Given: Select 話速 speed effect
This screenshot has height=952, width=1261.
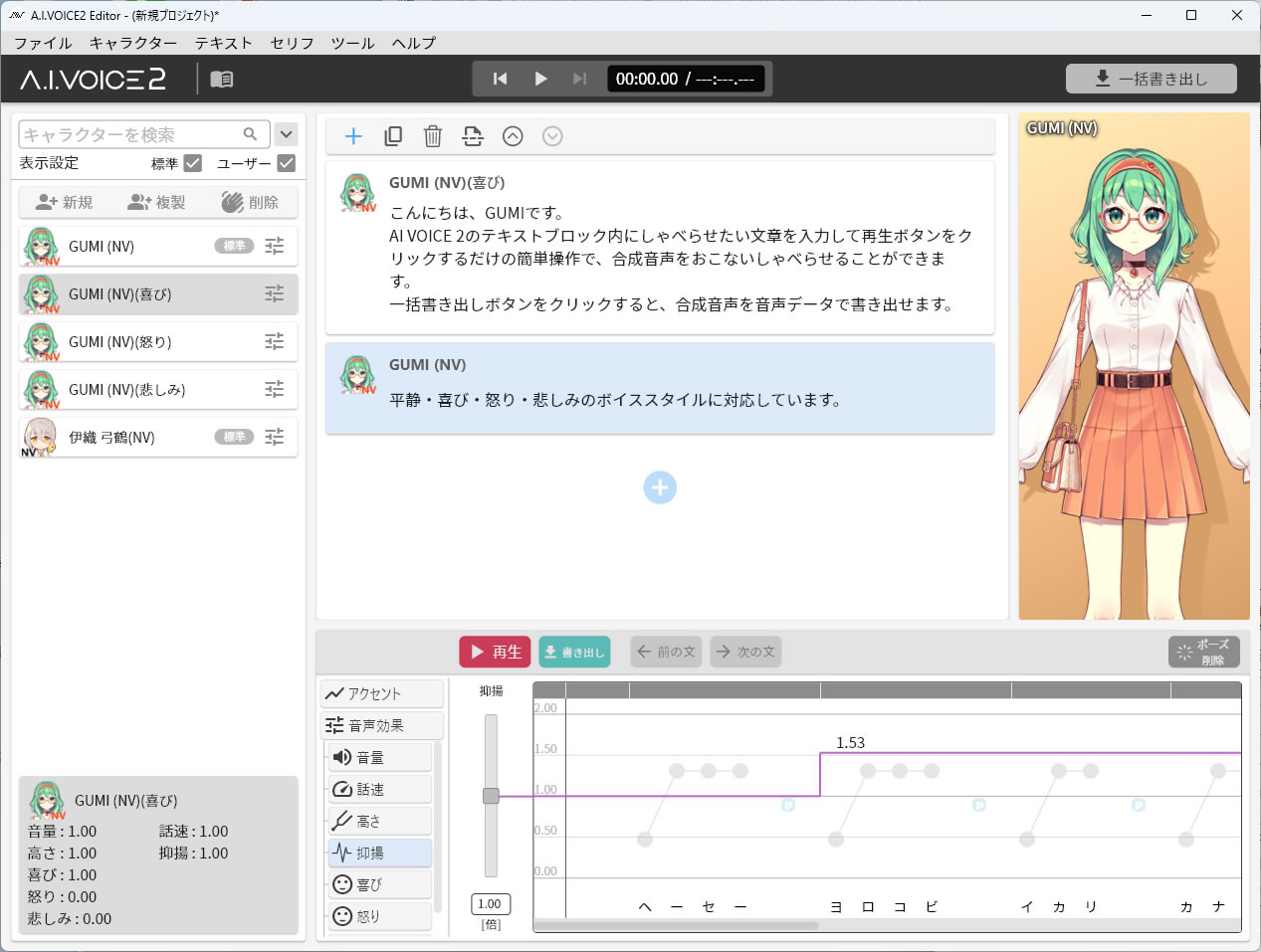Looking at the screenshot, I should (x=380, y=789).
